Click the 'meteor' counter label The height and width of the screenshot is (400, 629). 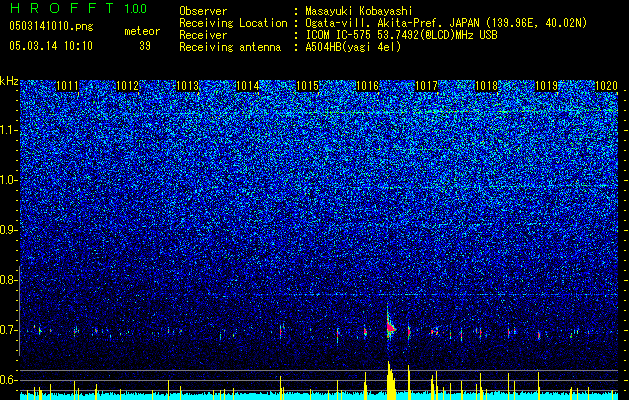(x=142, y=31)
